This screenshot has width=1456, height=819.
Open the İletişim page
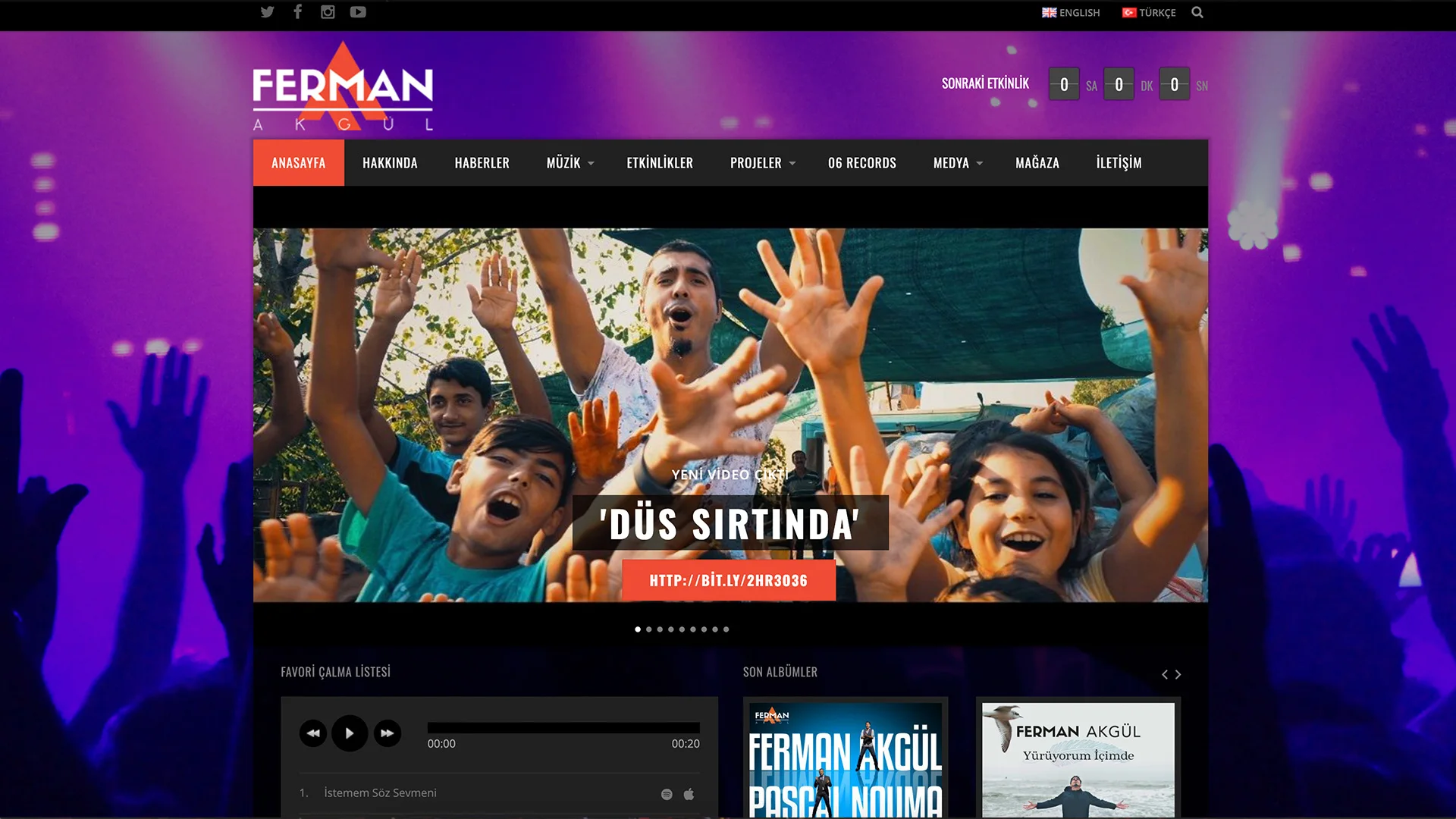click(x=1119, y=163)
